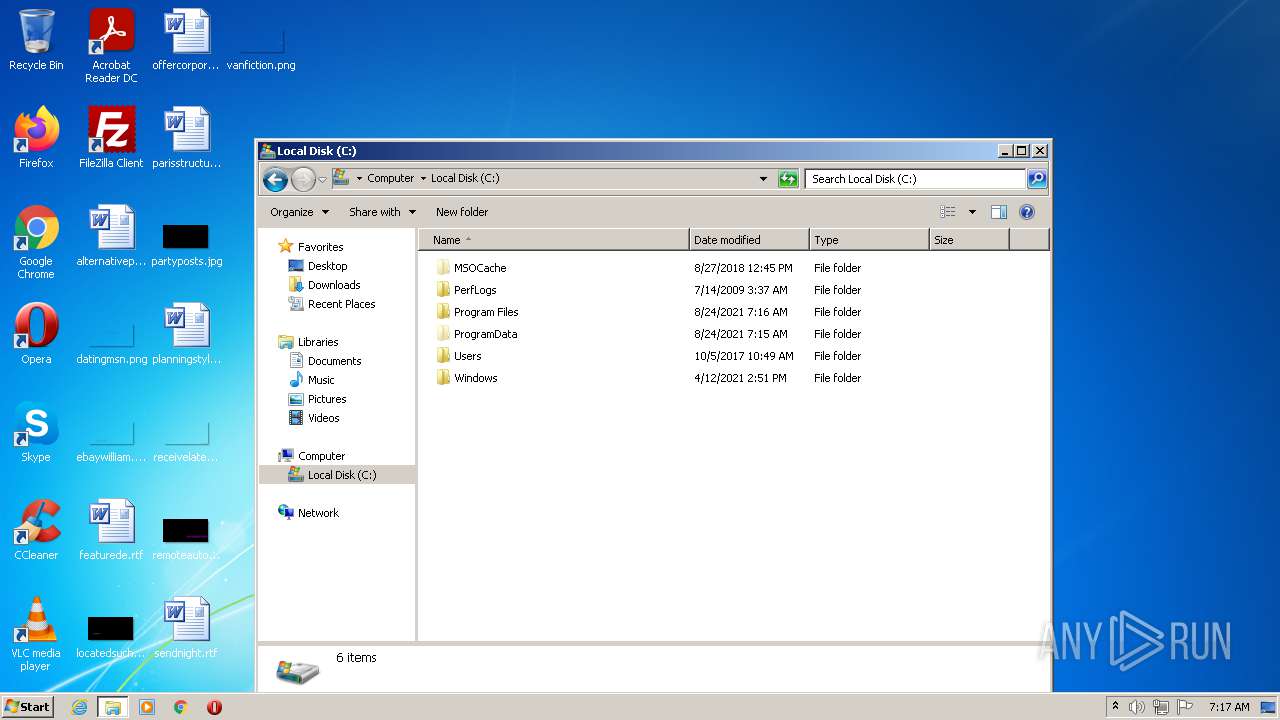Click the Start button
Image resolution: width=1280 pixels, height=720 pixels.
28,707
